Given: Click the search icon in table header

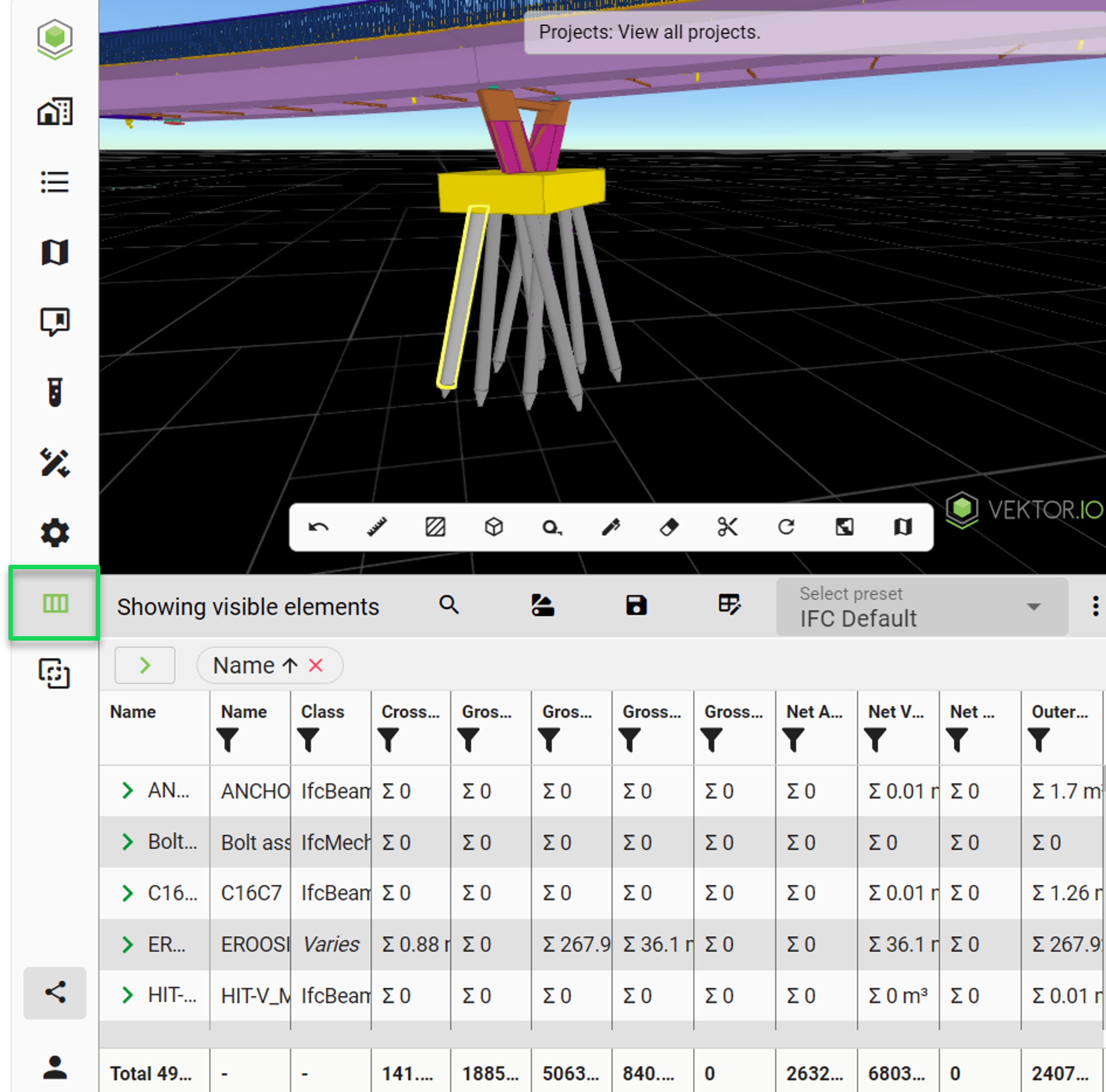Looking at the screenshot, I should click(x=449, y=605).
